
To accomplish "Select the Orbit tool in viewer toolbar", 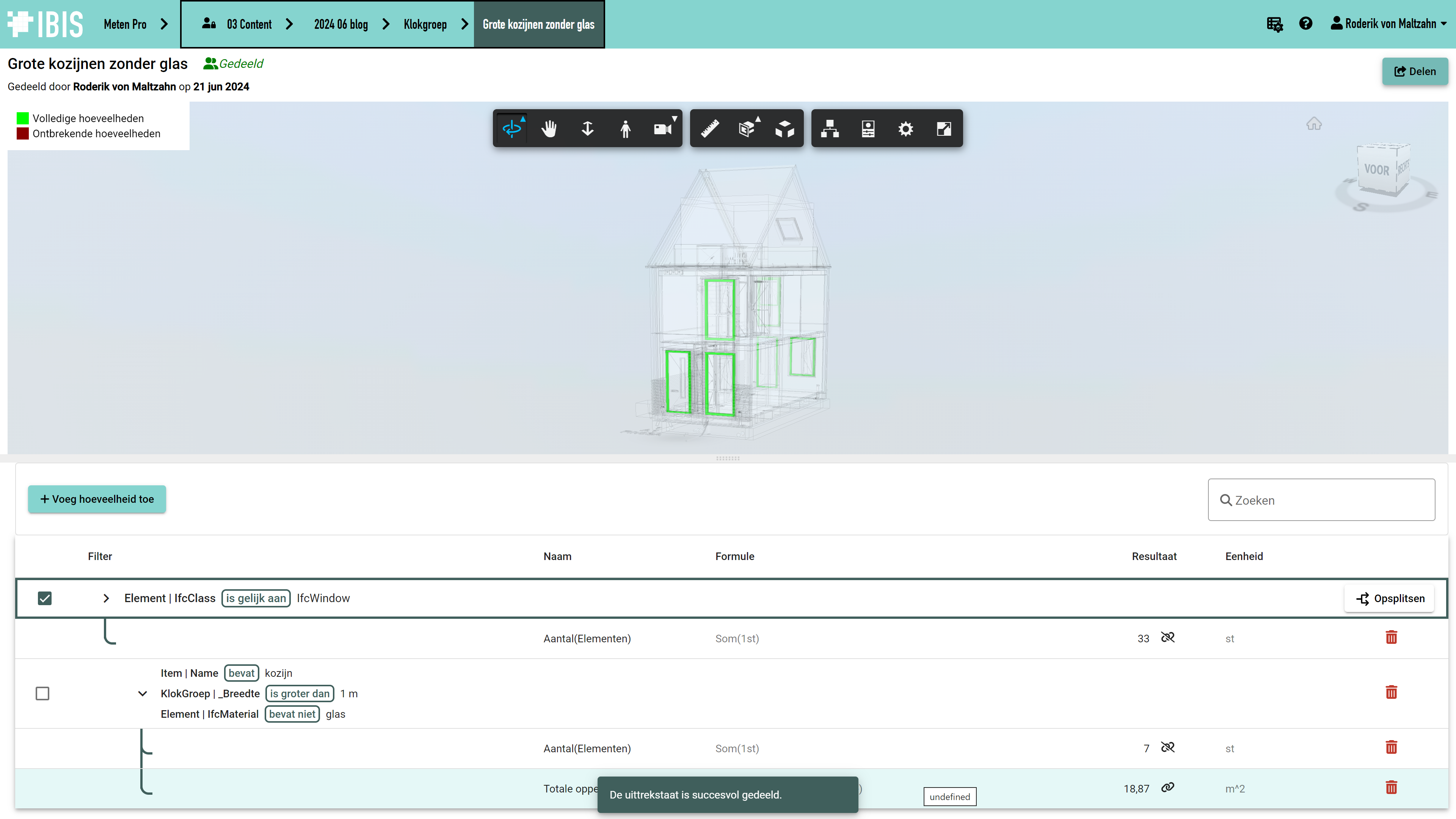I will tap(512, 128).
